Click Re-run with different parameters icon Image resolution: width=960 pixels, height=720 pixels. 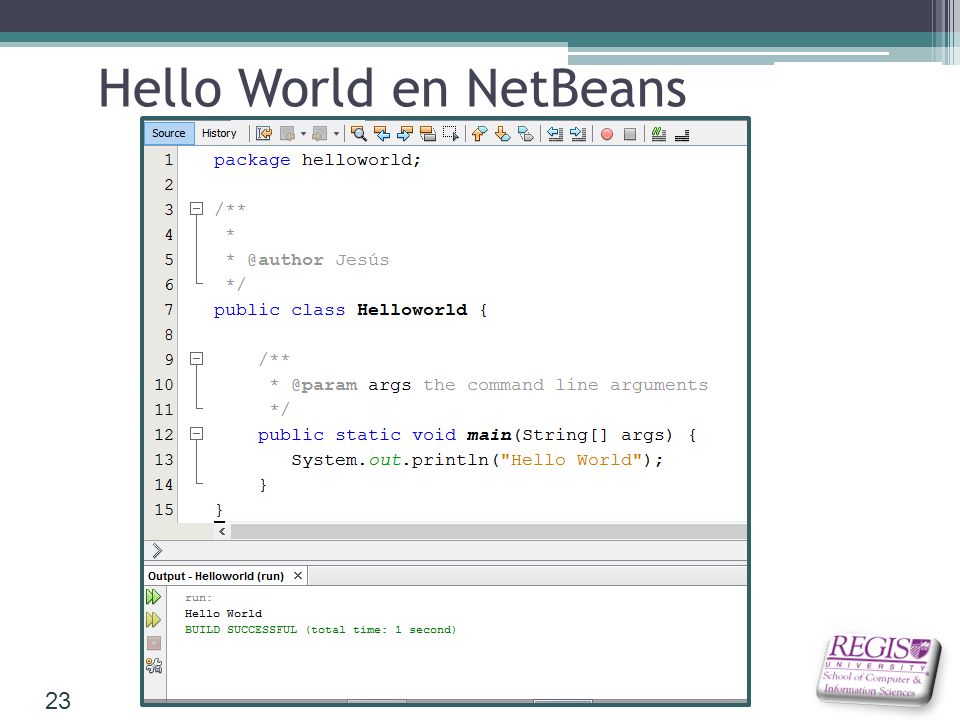point(153,620)
